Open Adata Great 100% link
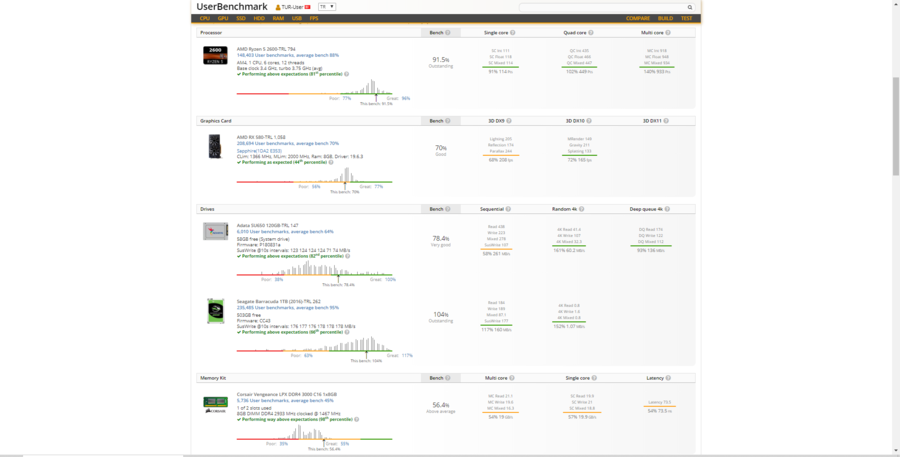 (x=390, y=280)
